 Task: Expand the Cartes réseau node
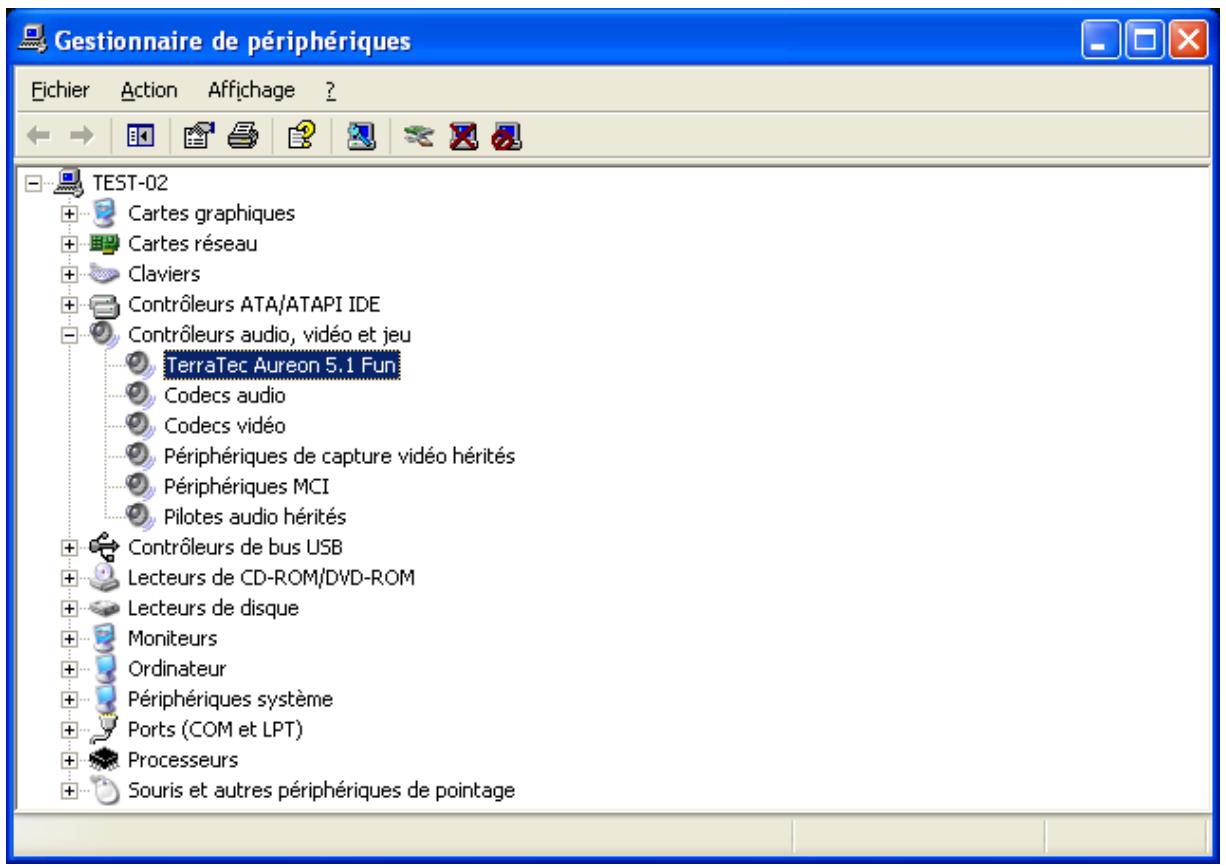69,244
